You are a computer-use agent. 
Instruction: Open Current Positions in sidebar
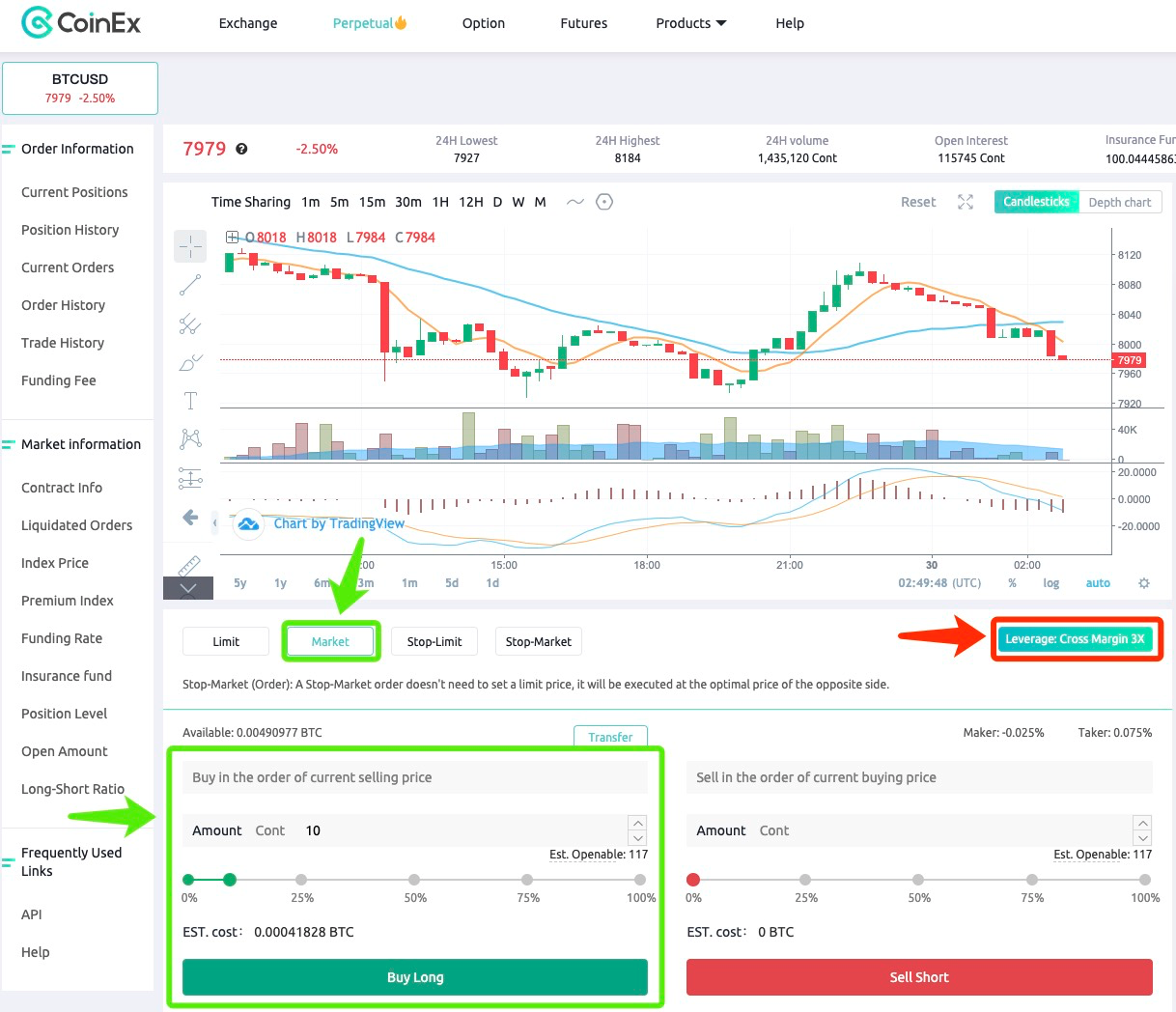coord(74,192)
